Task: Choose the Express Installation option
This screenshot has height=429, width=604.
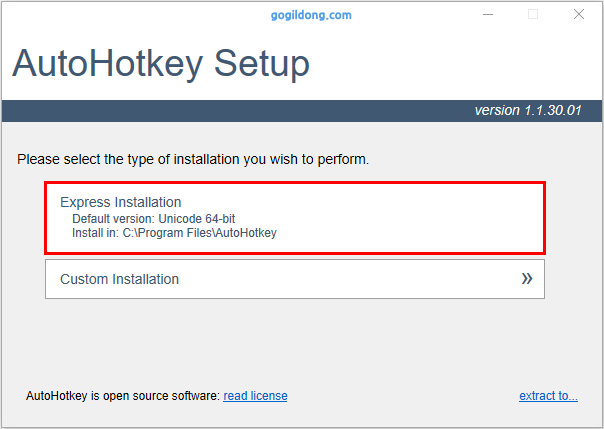Action: (x=295, y=218)
